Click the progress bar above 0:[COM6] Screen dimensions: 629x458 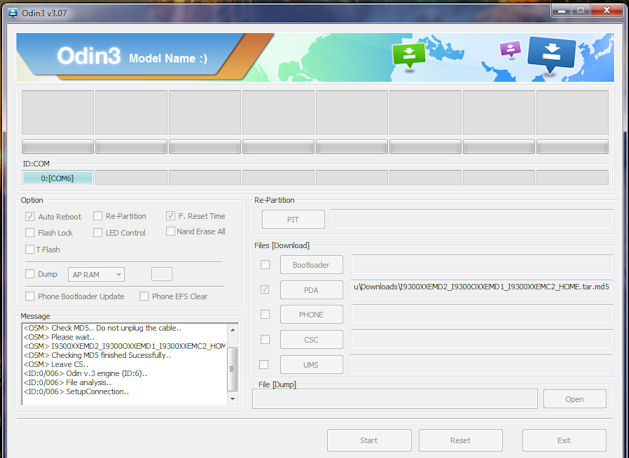point(58,146)
